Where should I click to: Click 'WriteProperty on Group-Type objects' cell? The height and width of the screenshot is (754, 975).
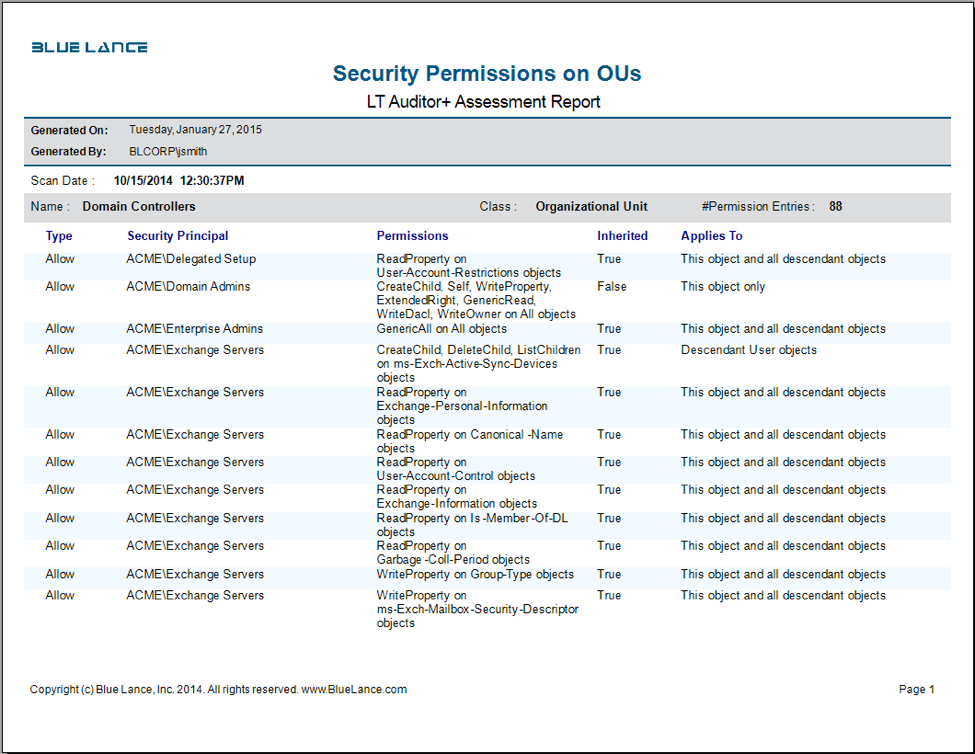pyautogui.click(x=475, y=574)
